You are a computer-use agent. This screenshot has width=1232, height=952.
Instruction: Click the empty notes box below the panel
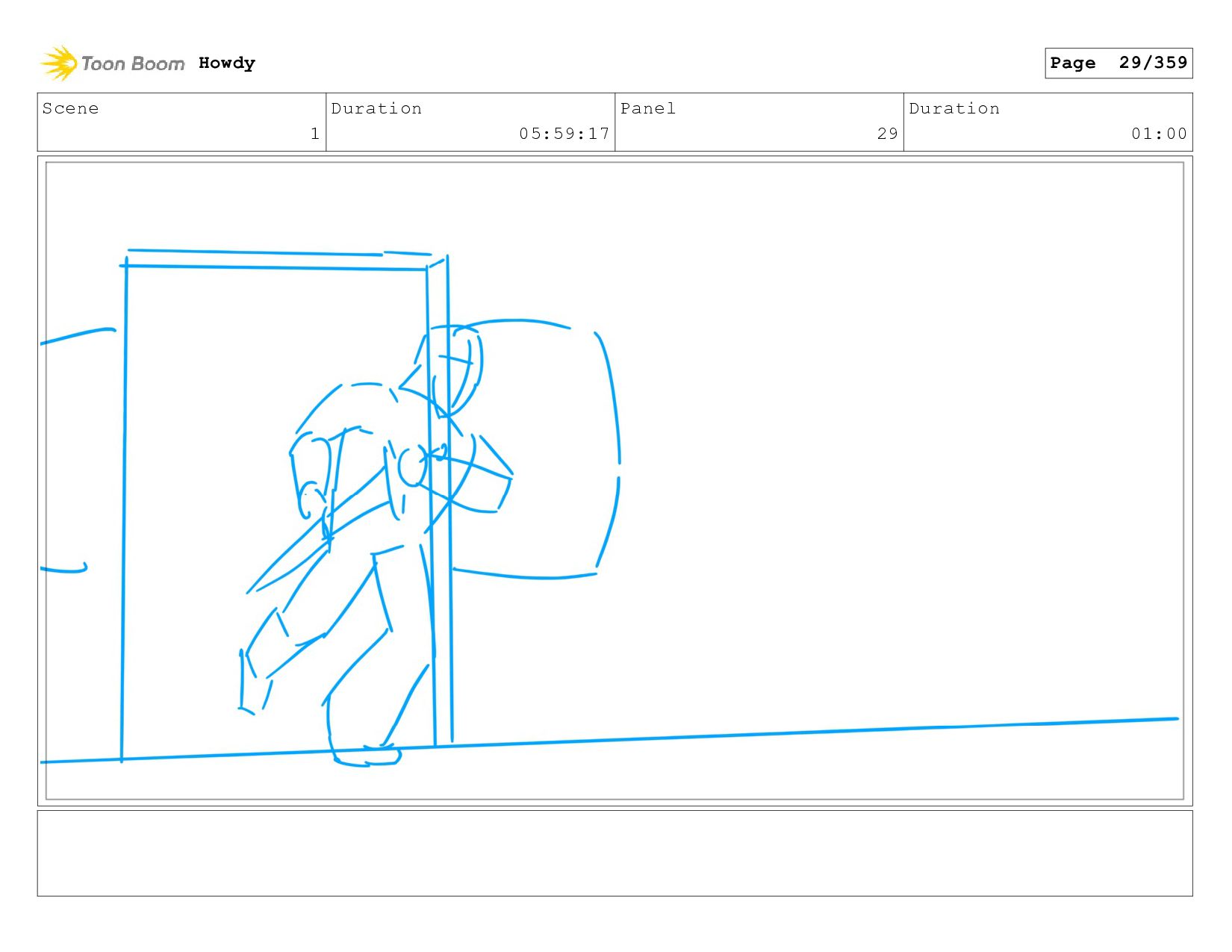pyautogui.click(x=615, y=853)
